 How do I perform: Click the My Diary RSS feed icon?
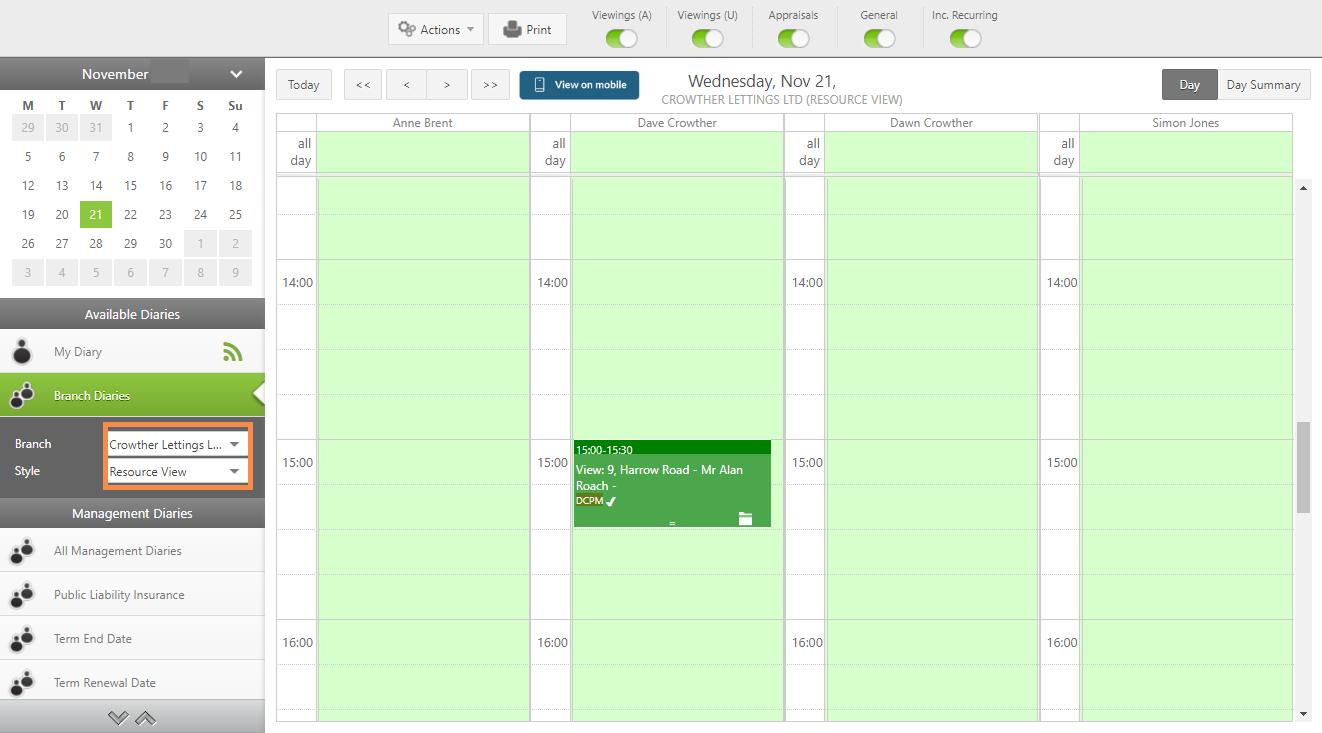click(x=232, y=351)
